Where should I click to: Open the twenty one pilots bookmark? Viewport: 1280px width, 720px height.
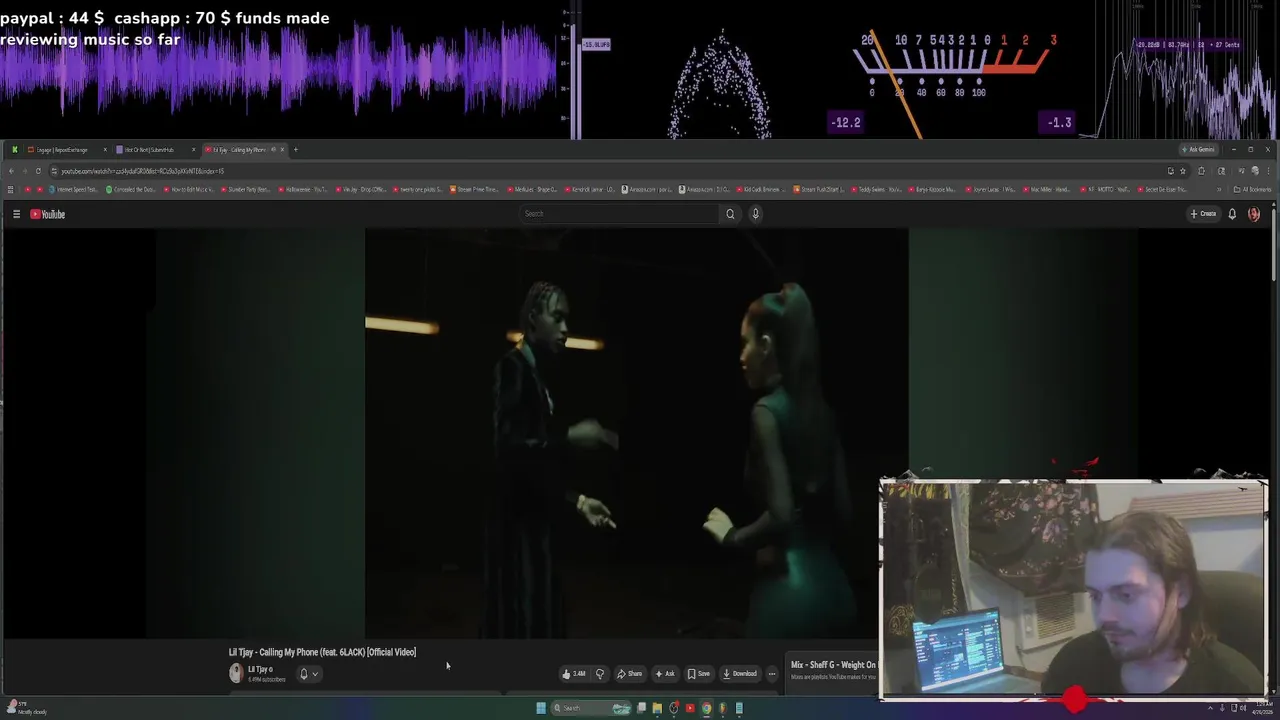pos(417,189)
